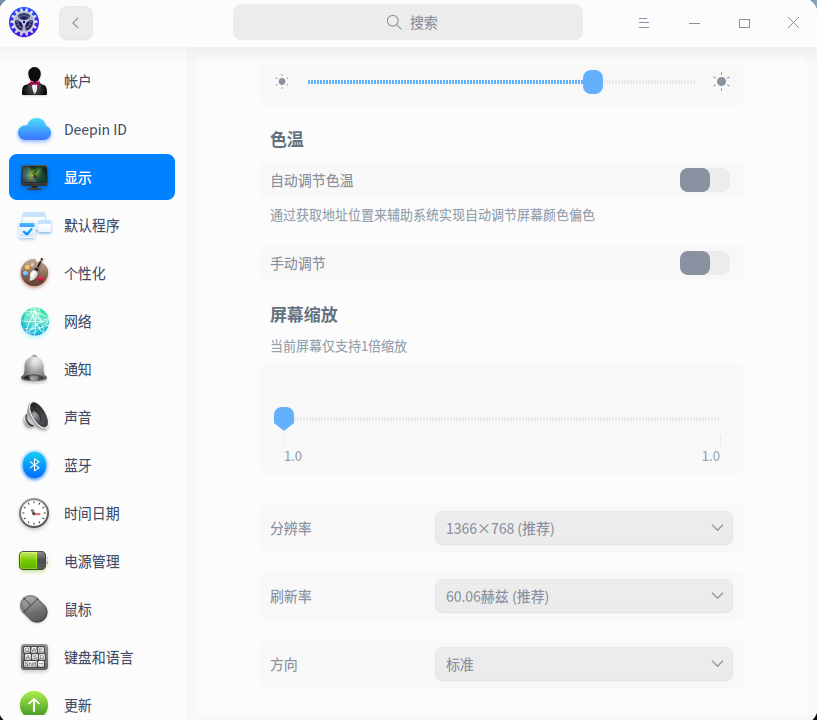Click the 键盘和语言 keyboard icon

coord(34,657)
